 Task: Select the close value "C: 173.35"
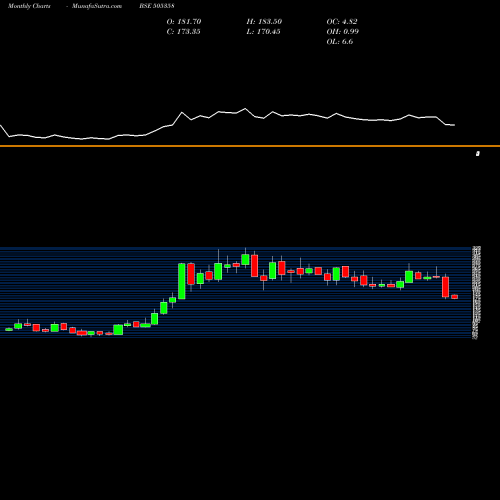point(183,31)
